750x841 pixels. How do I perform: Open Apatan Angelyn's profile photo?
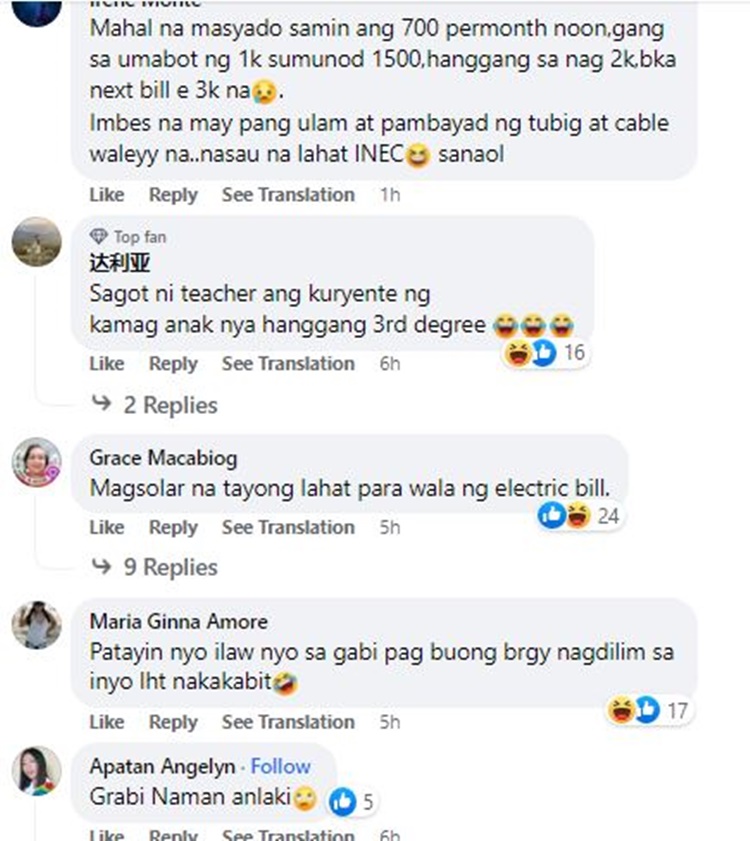[37, 771]
